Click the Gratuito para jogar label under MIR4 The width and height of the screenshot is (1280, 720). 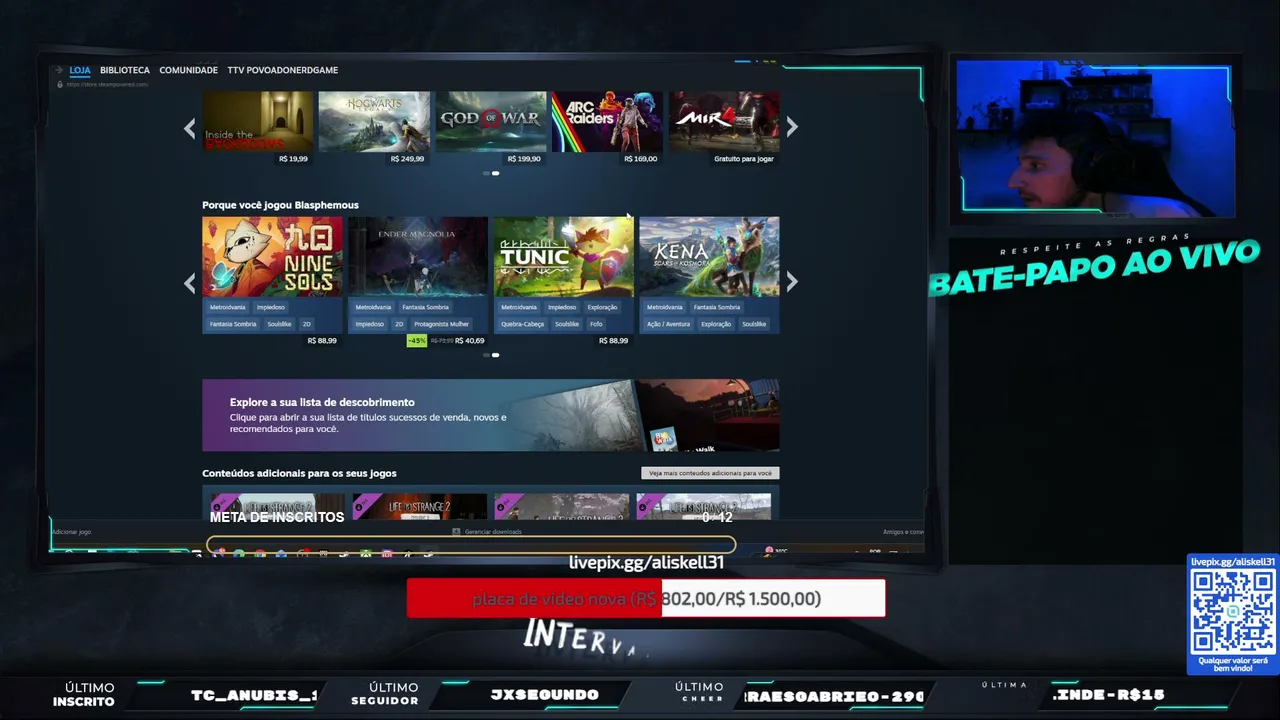744,159
